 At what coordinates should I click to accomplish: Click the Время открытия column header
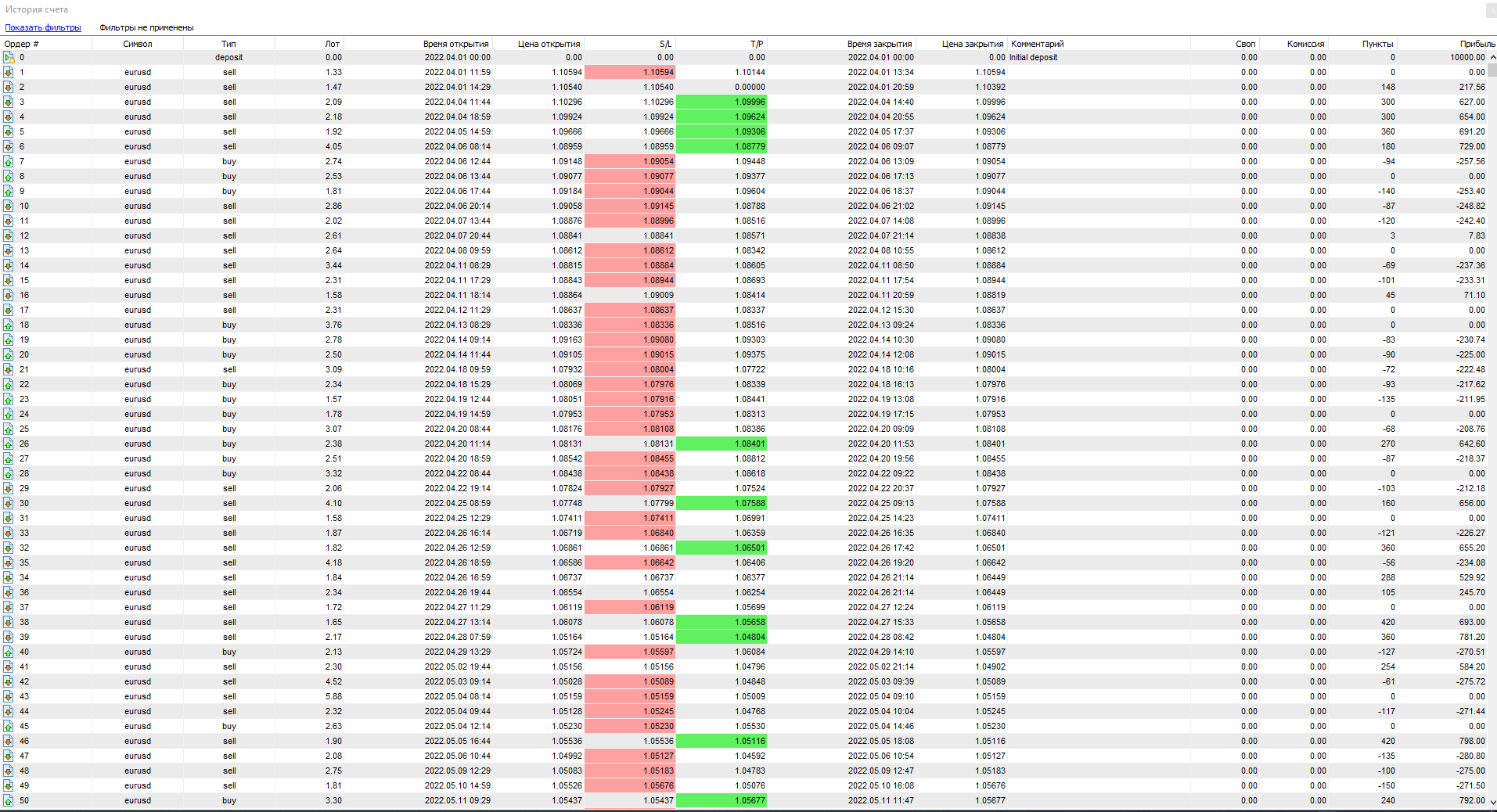[x=455, y=44]
